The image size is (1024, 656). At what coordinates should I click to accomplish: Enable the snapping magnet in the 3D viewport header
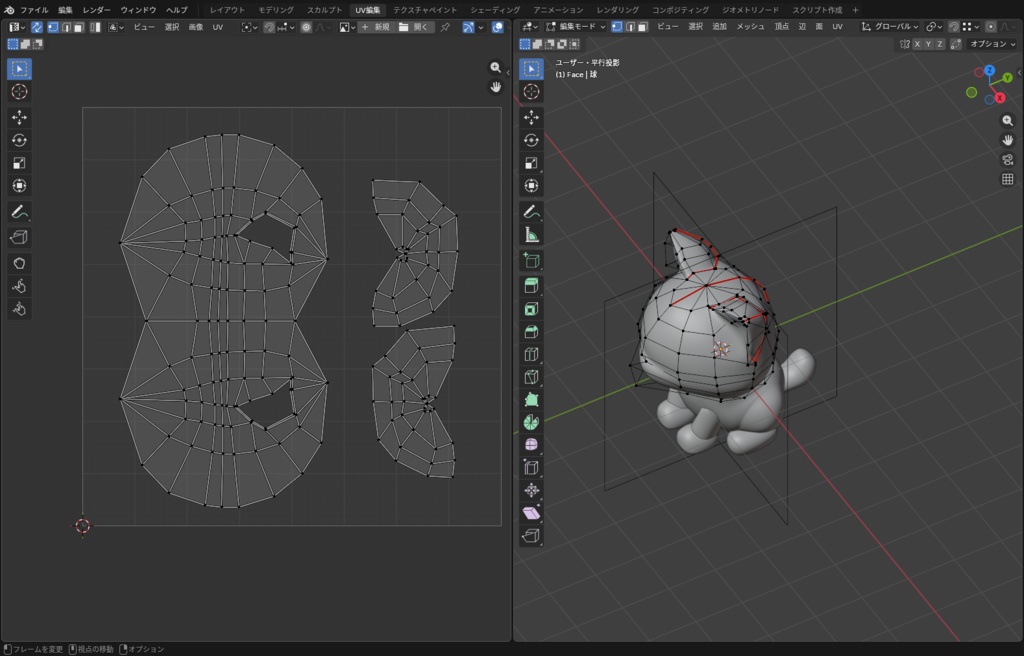953,27
